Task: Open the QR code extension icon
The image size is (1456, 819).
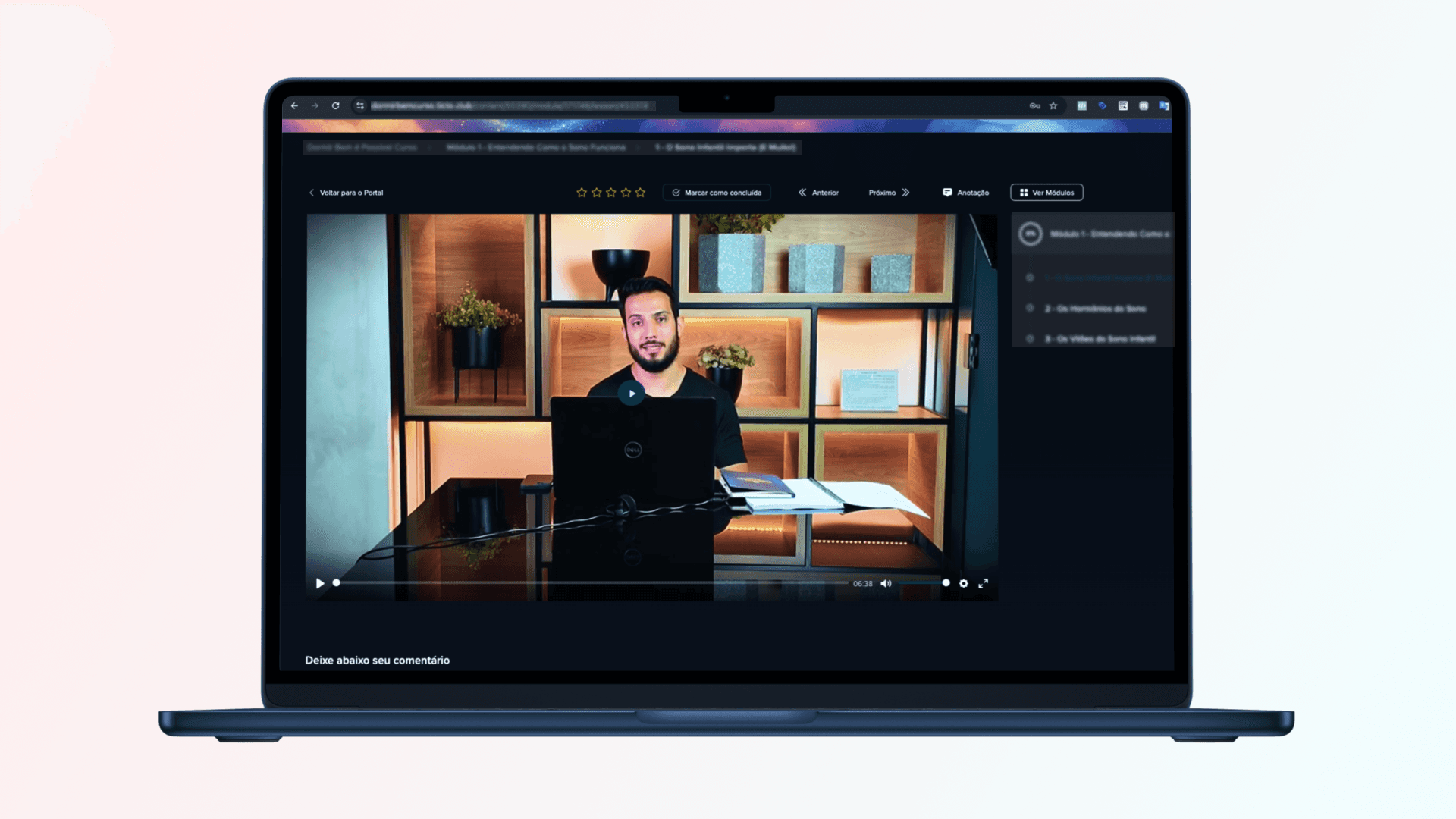Action: click(x=1123, y=106)
